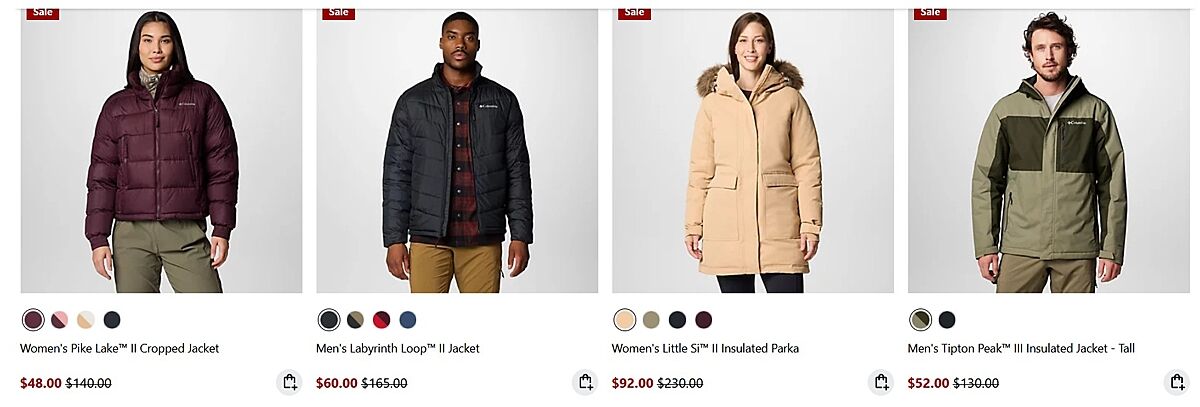The height and width of the screenshot is (407, 1200).
Task: Open Women's Little Si II Insulated Parka link
Action: pos(706,349)
